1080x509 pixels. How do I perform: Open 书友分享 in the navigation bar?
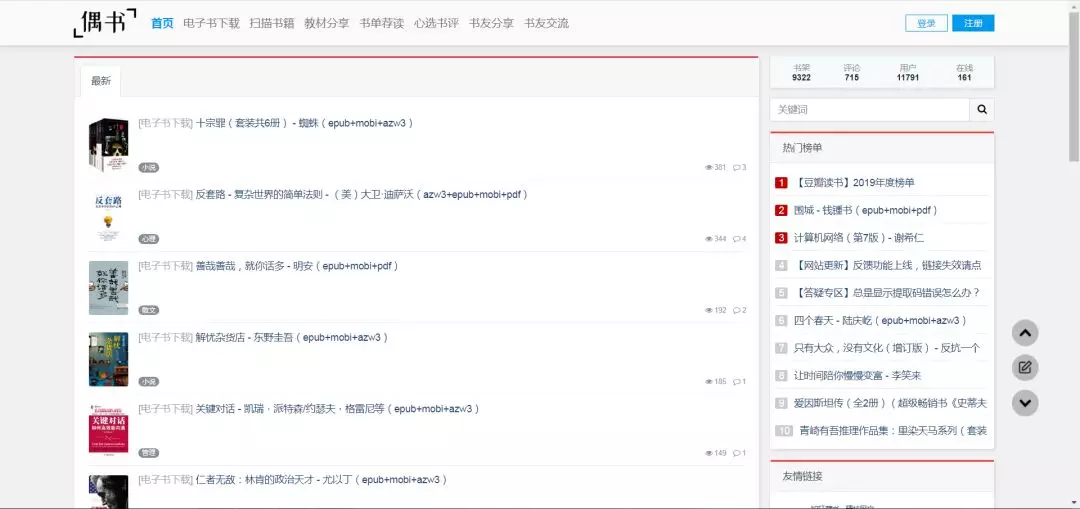tap(491, 23)
